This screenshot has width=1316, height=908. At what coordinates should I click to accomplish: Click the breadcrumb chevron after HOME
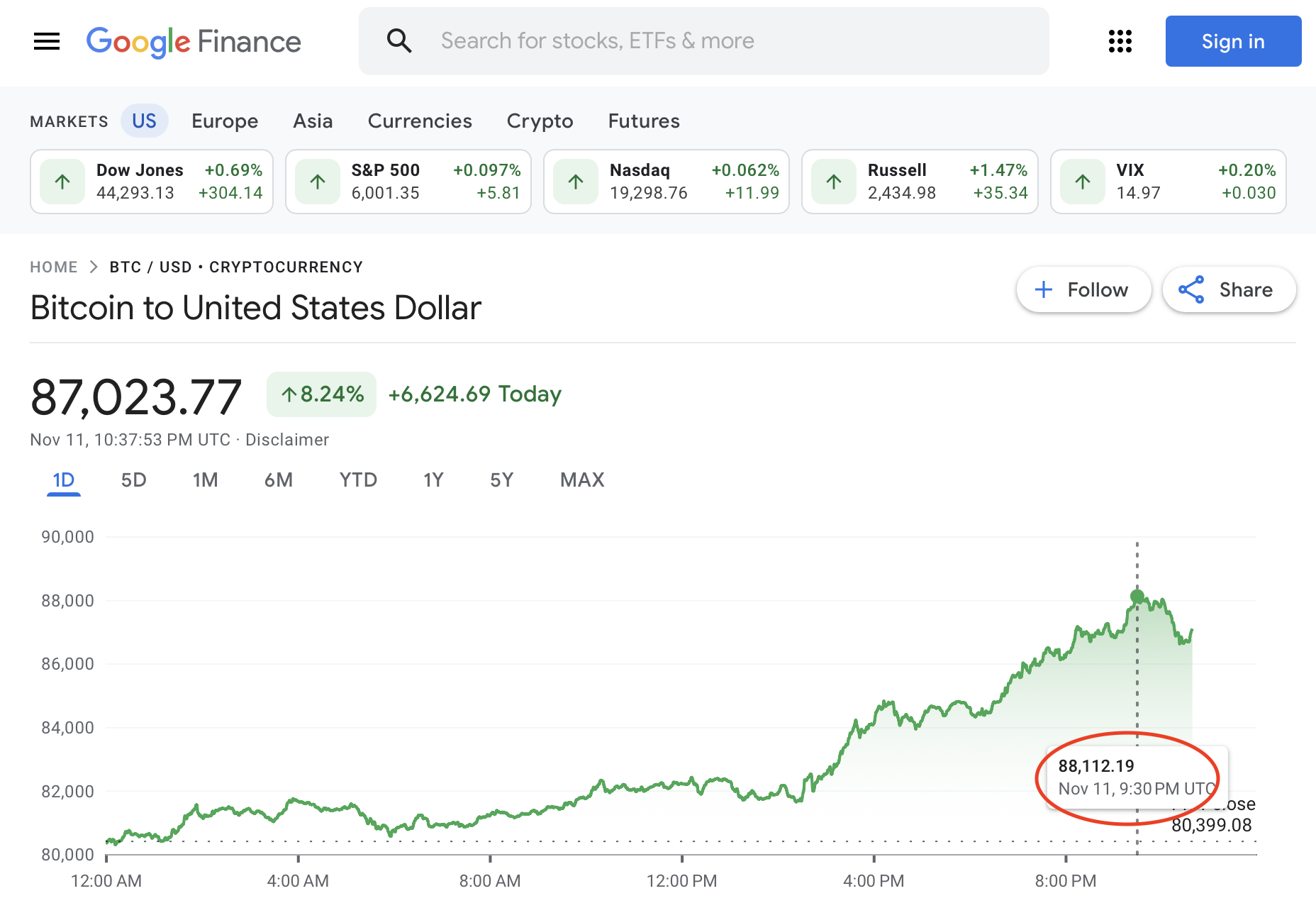(94, 267)
